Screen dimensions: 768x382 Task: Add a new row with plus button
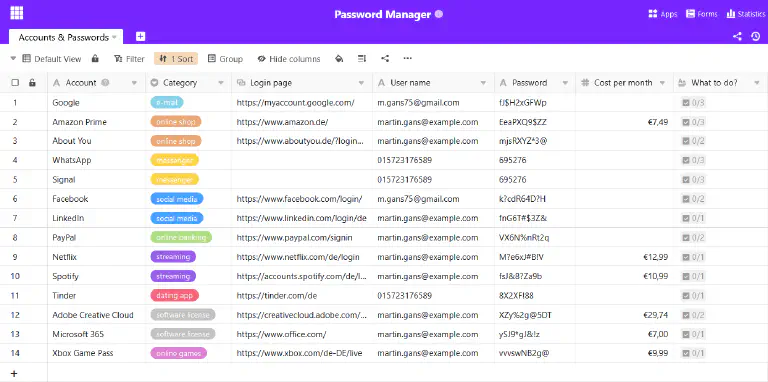pos(14,374)
